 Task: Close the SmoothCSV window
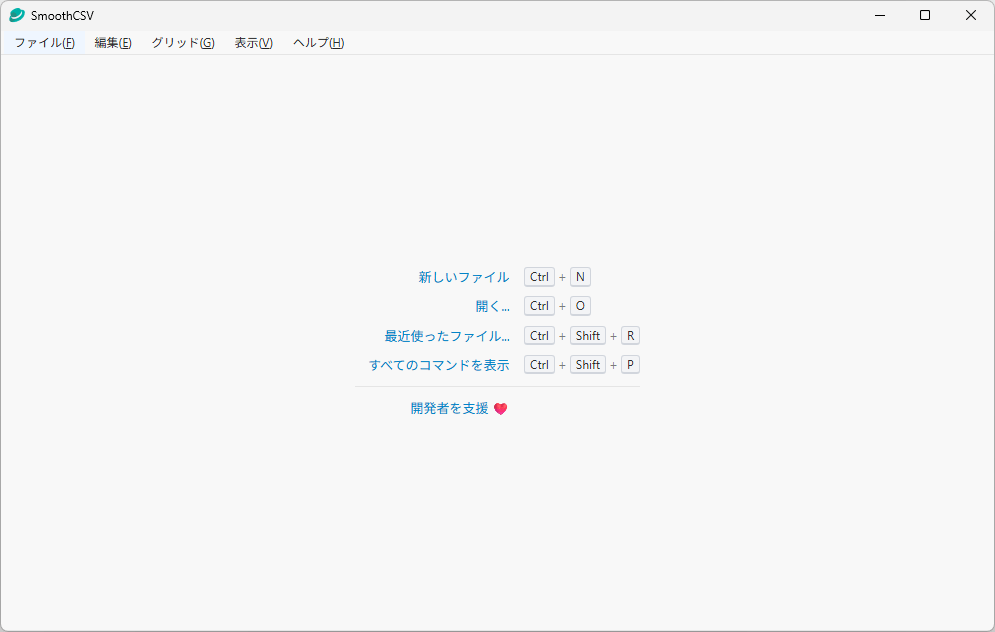[x=971, y=15]
